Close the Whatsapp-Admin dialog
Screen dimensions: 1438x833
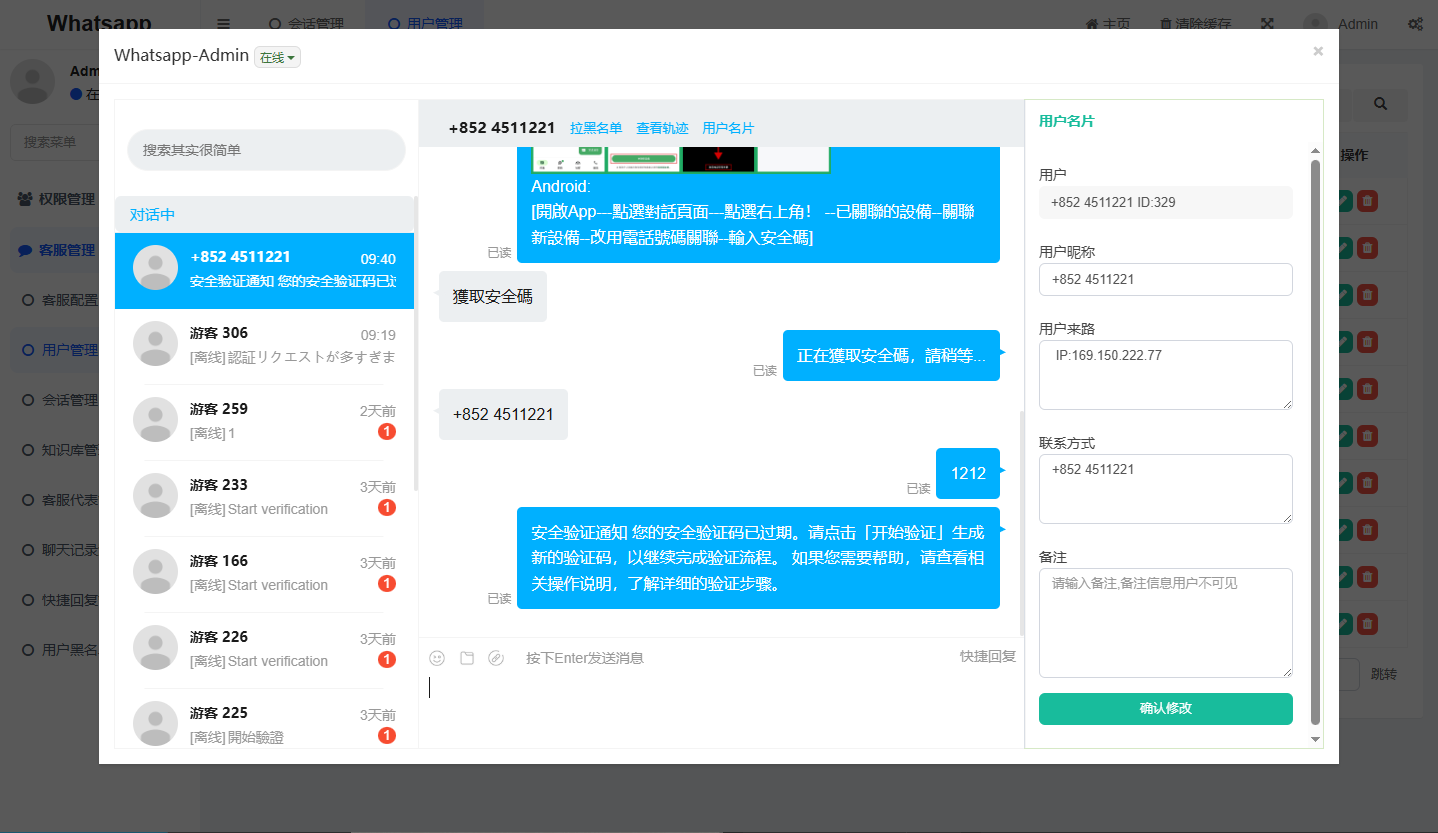point(1318,51)
